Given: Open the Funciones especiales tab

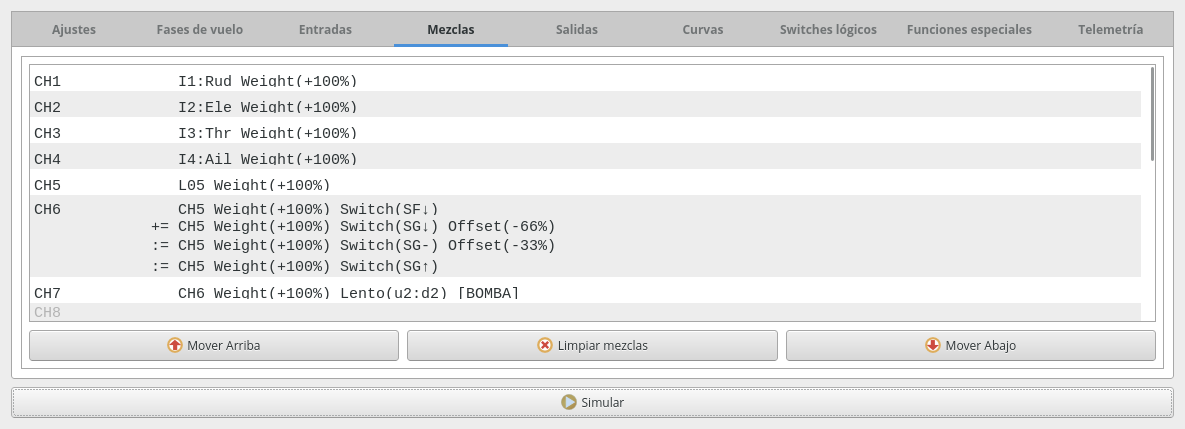Looking at the screenshot, I should [969, 29].
